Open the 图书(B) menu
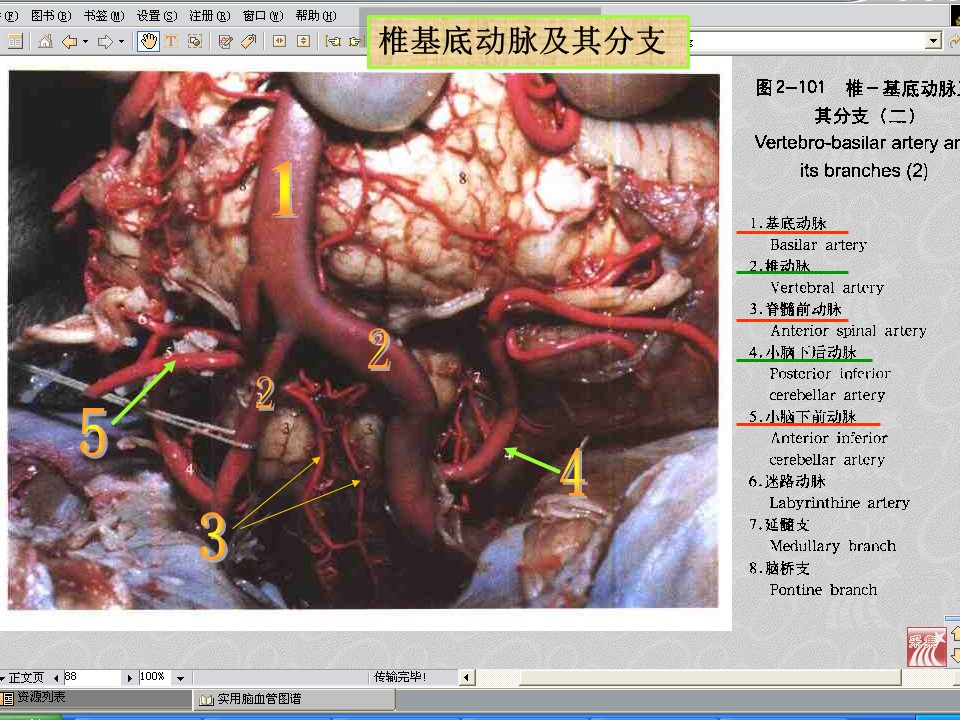The height and width of the screenshot is (720, 960). [51, 16]
